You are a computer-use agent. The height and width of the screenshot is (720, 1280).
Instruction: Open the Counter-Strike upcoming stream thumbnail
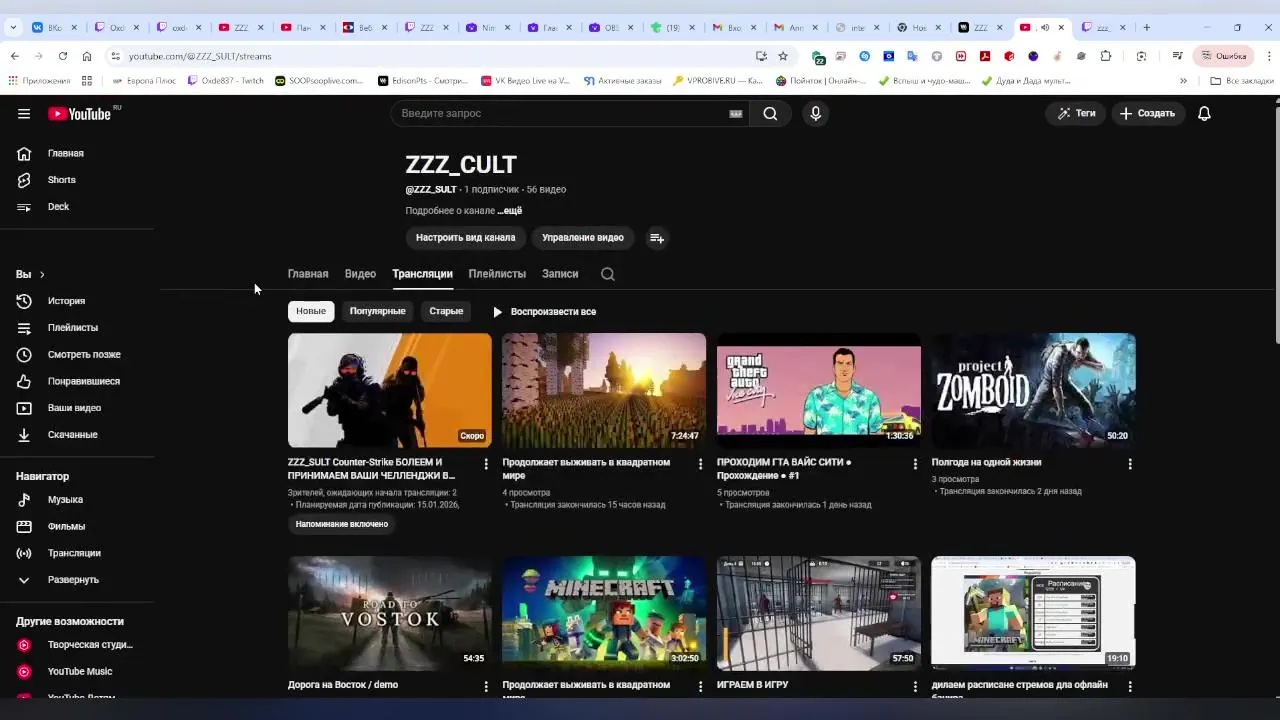point(390,390)
